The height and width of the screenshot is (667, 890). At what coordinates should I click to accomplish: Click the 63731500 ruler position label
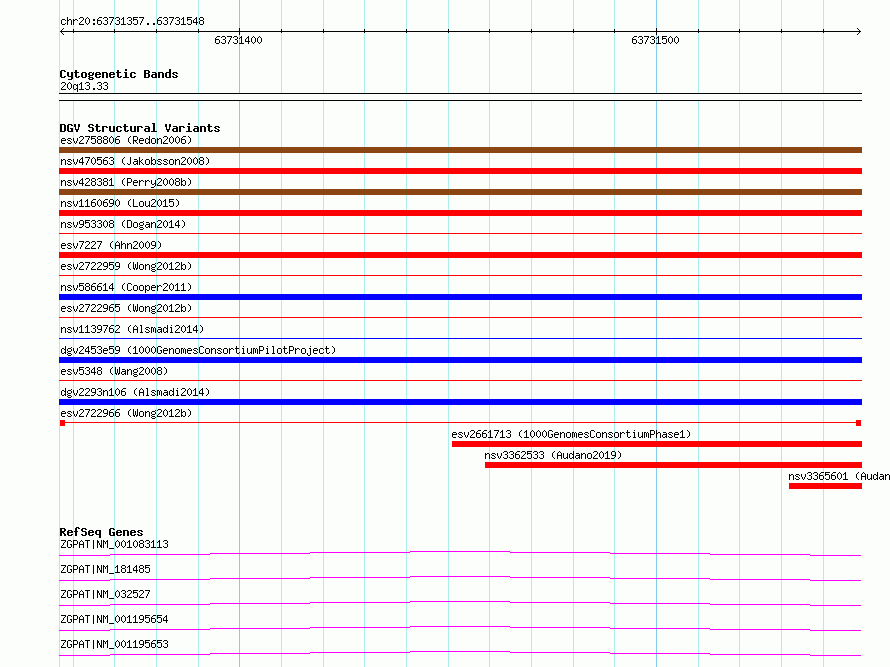tap(656, 40)
